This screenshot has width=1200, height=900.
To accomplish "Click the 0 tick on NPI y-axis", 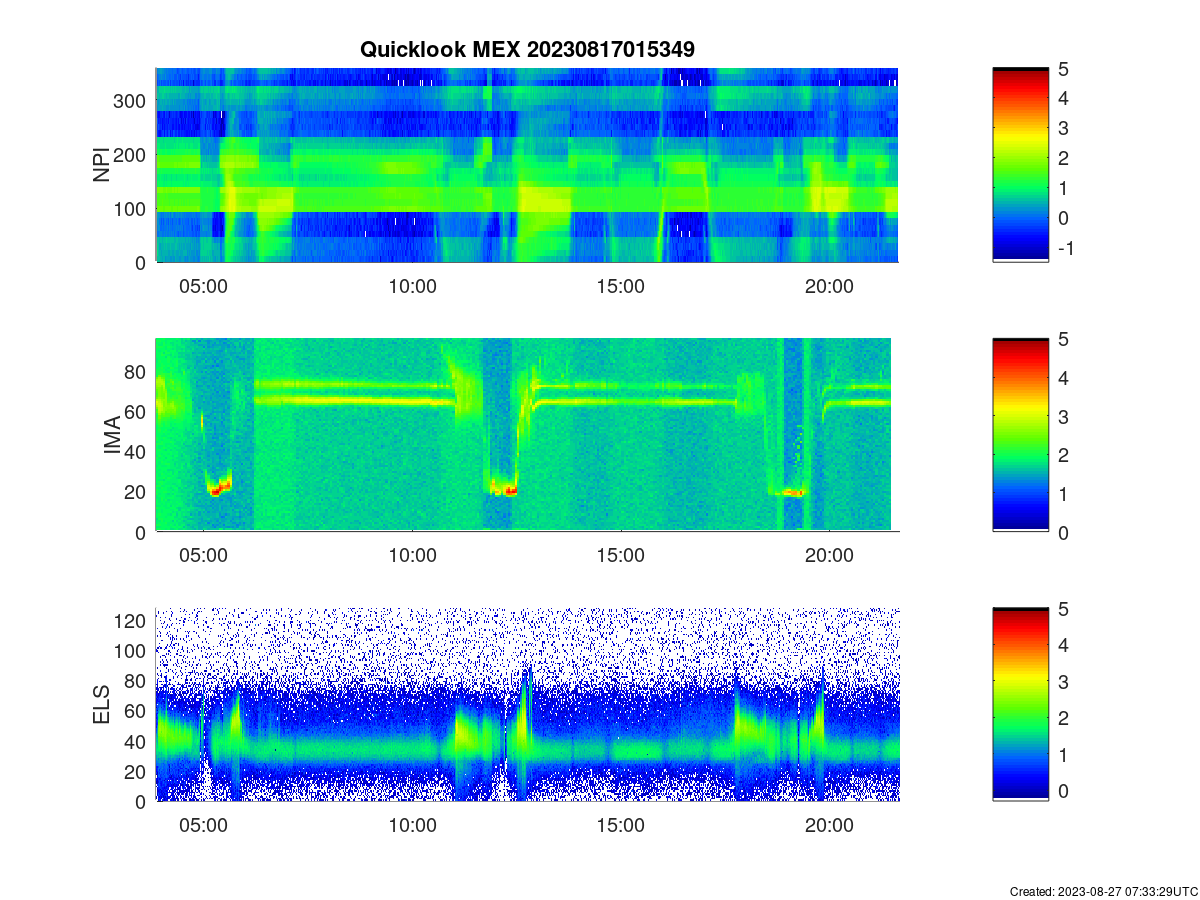I will pyautogui.click(x=141, y=263).
